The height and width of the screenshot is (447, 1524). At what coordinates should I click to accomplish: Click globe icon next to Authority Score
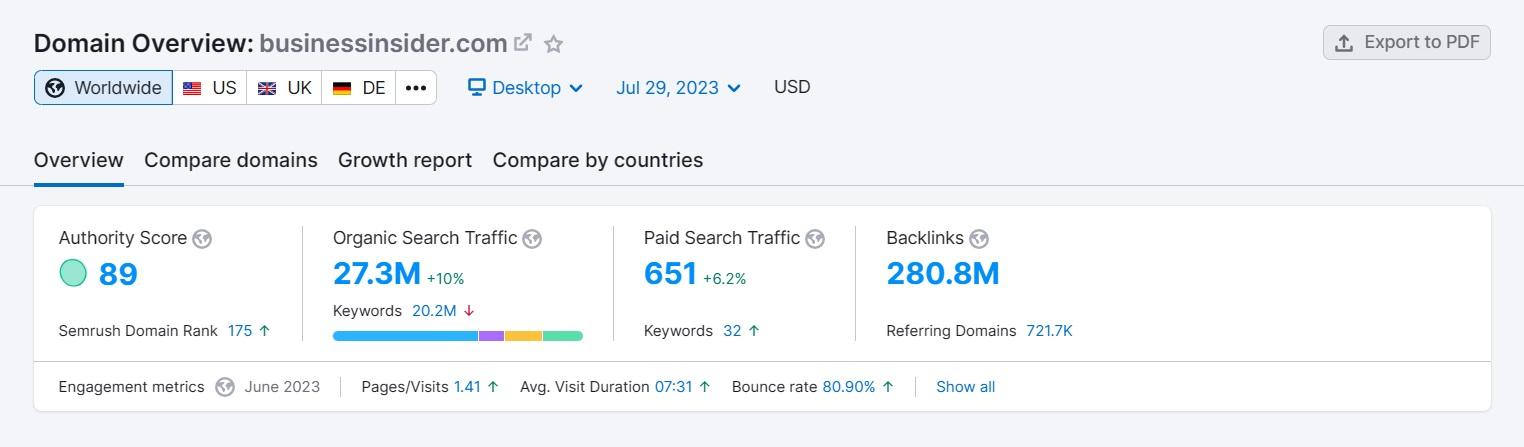202,239
